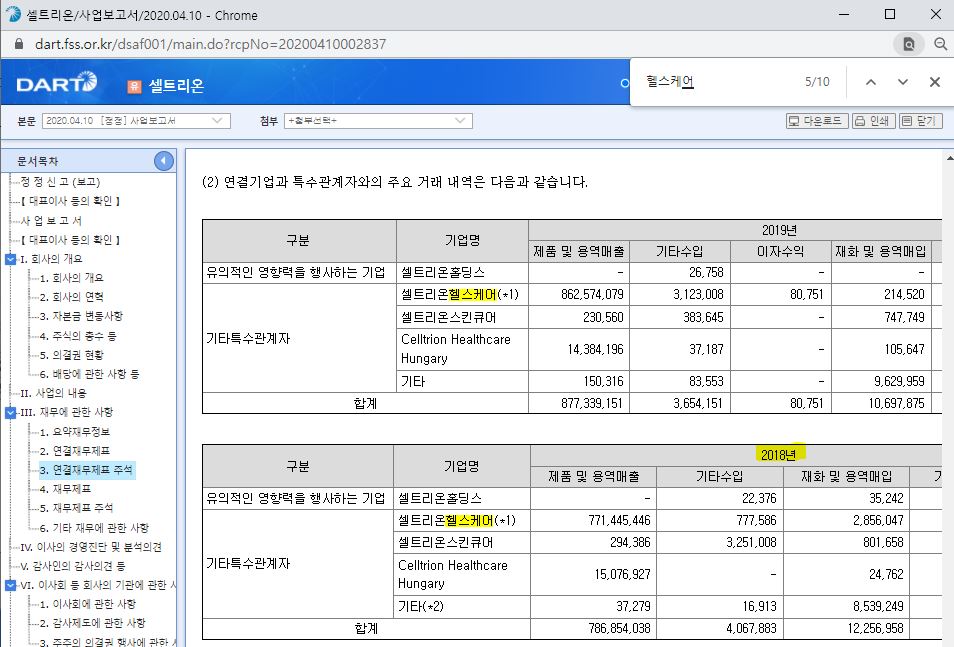Click the 이자수익 column header
The image size is (954, 647).
(x=781, y=251)
